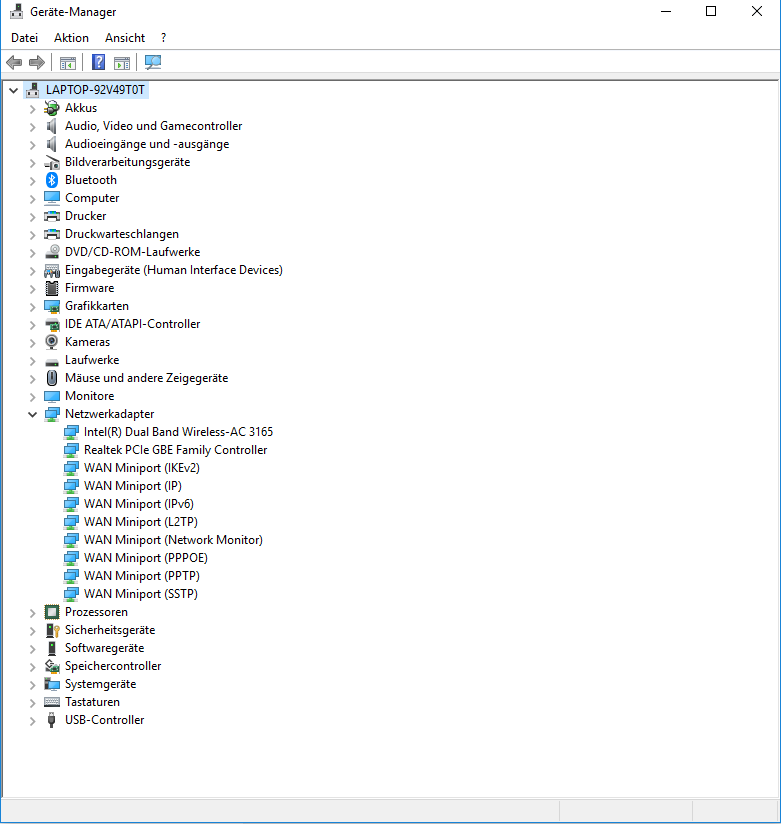Select the Druckwarteschlangen label
The width and height of the screenshot is (781, 824).
pos(122,234)
